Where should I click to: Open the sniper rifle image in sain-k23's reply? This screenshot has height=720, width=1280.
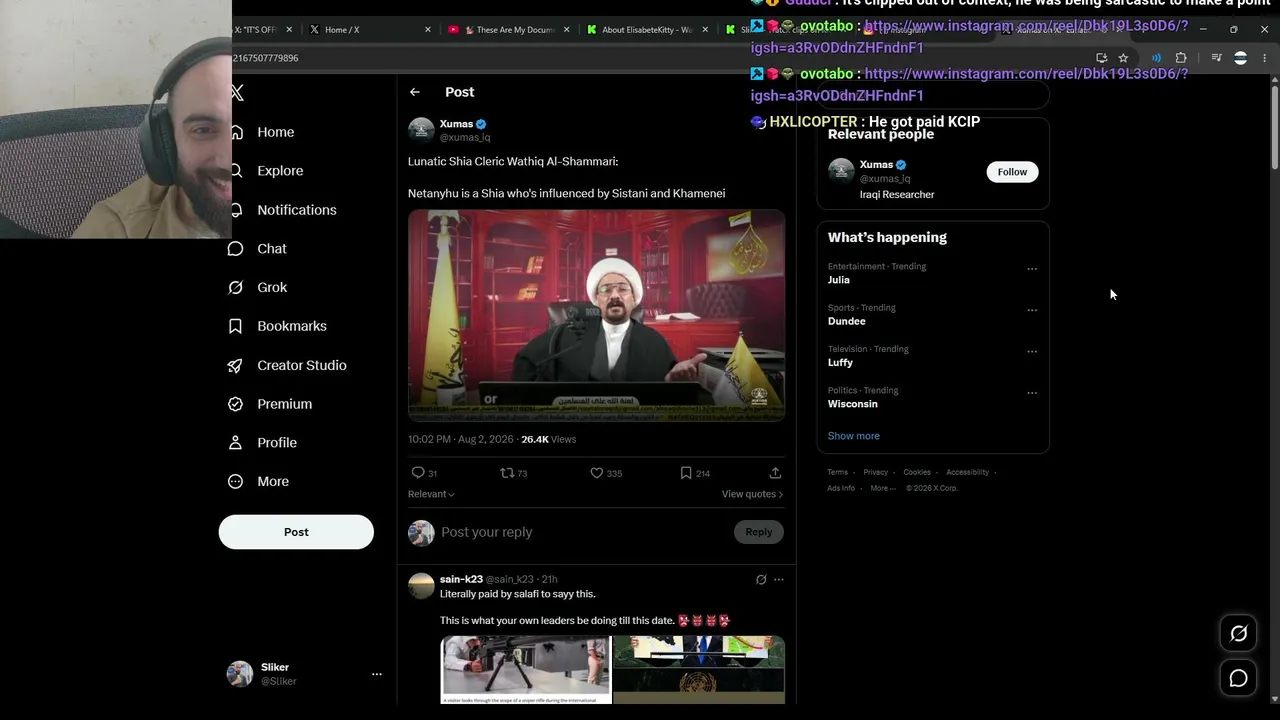pos(525,670)
